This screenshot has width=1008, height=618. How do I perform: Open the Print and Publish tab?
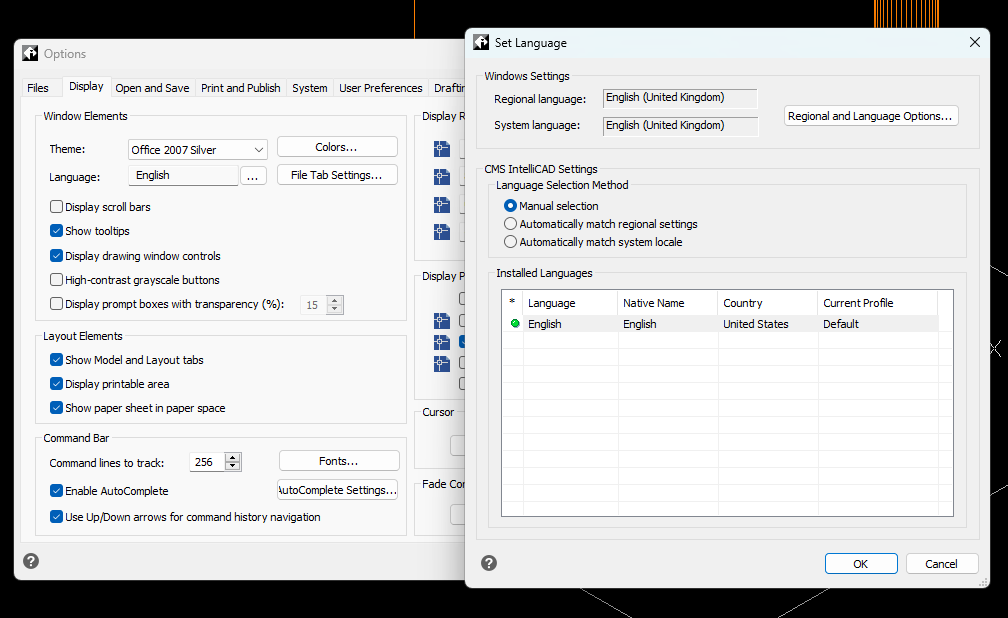point(240,88)
